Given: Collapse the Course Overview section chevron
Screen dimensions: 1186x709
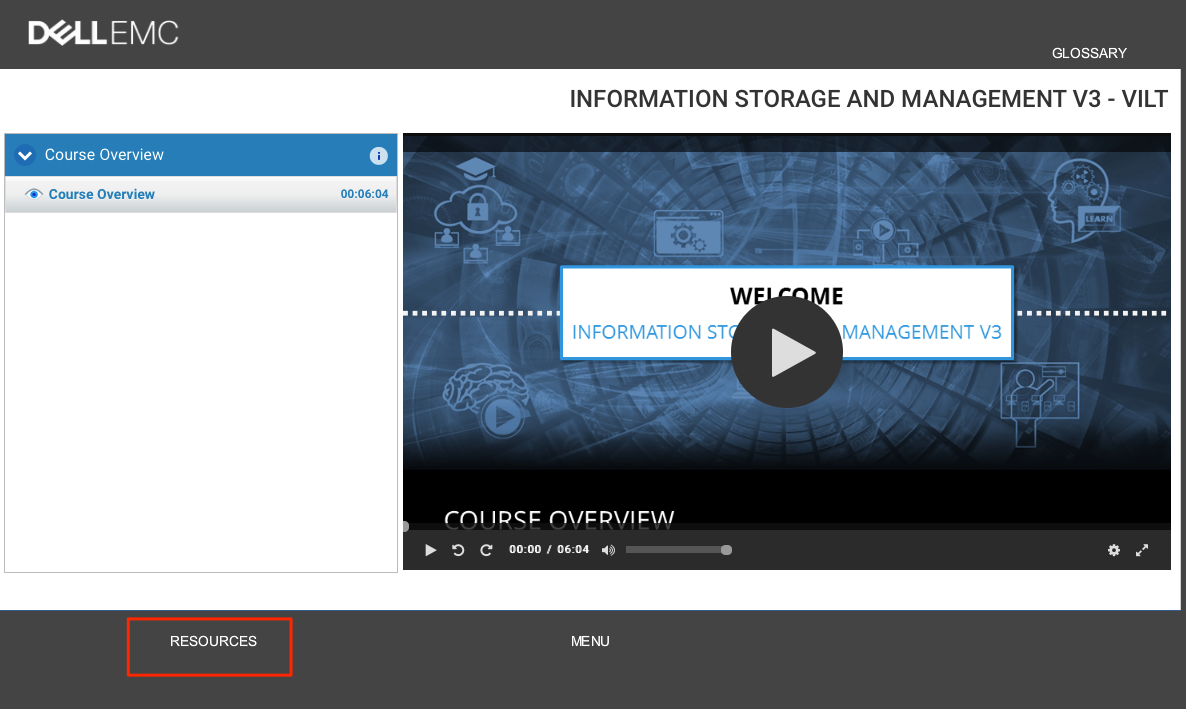Looking at the screenshot, I should click(25, 155).
